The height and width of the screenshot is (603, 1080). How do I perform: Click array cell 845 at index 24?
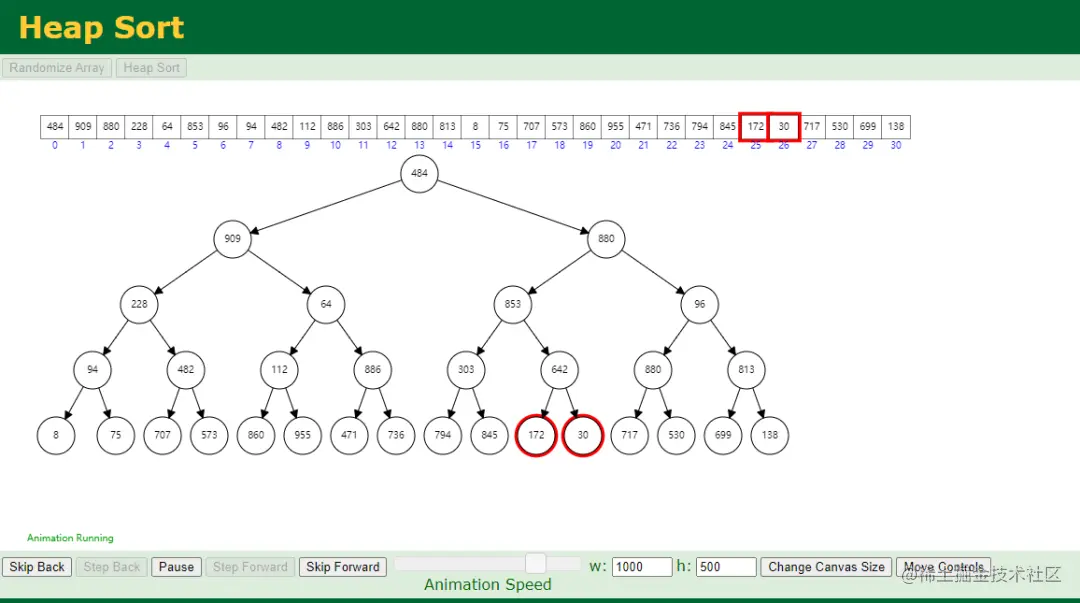click(x=727, y=127)
